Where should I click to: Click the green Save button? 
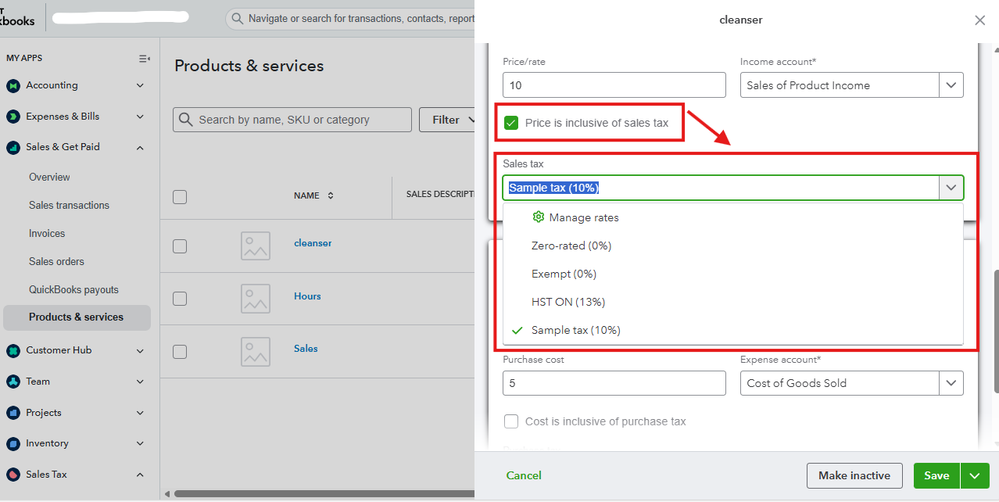[x=937, y=476]
